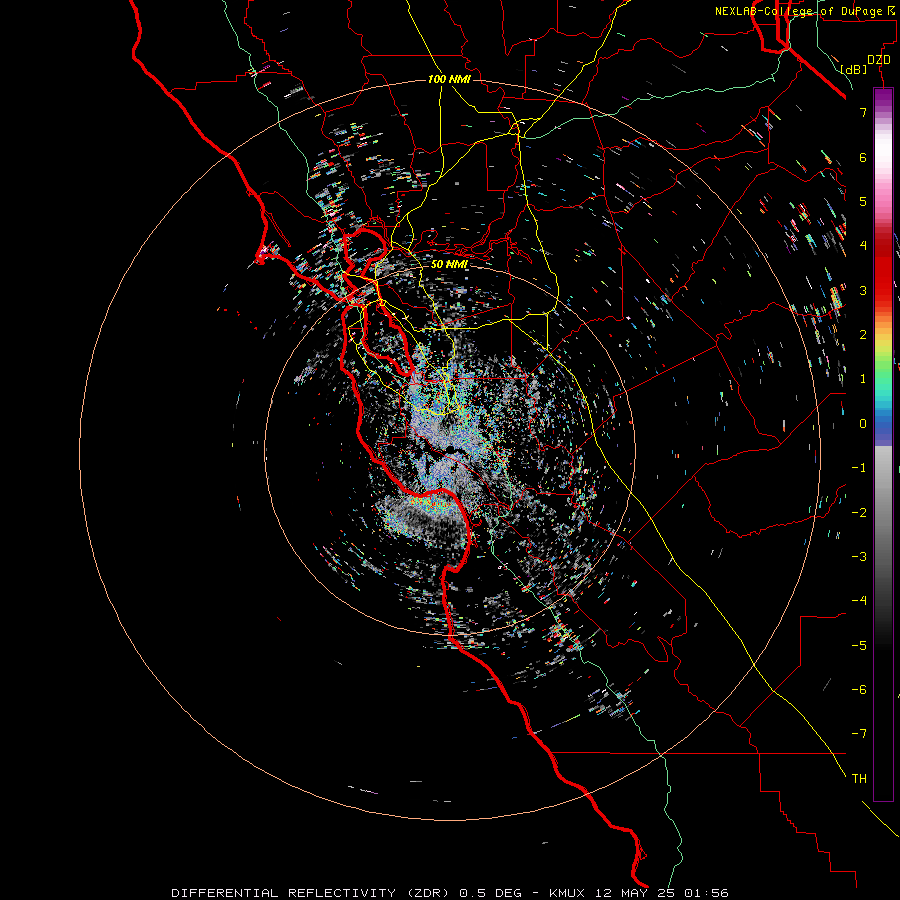This screenshot has height=900, width=900.
Task: Click the 0.5 DEG elevation text
Action: (490, 893)
